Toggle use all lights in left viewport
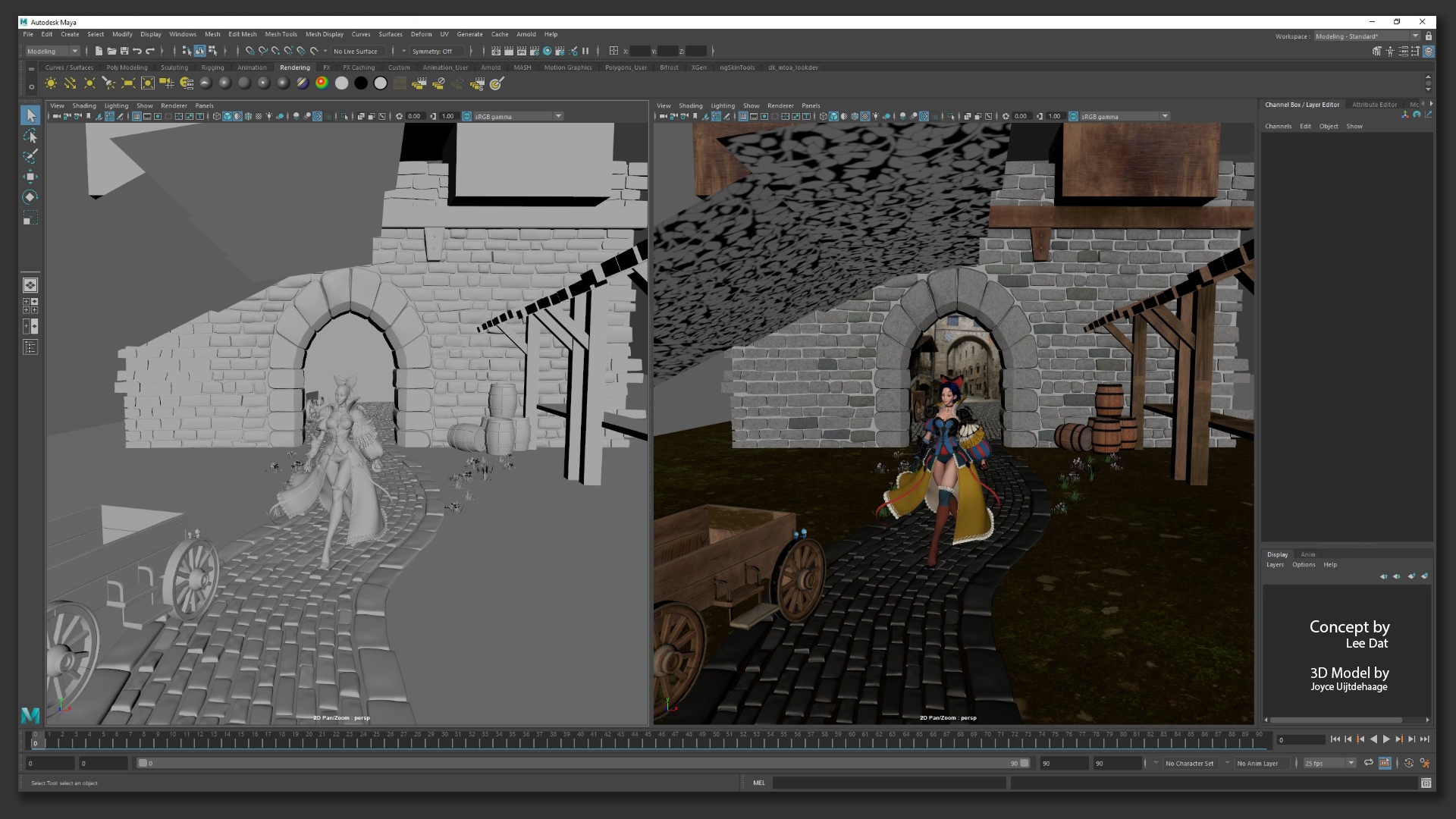1456x819 pixels. 268,116
